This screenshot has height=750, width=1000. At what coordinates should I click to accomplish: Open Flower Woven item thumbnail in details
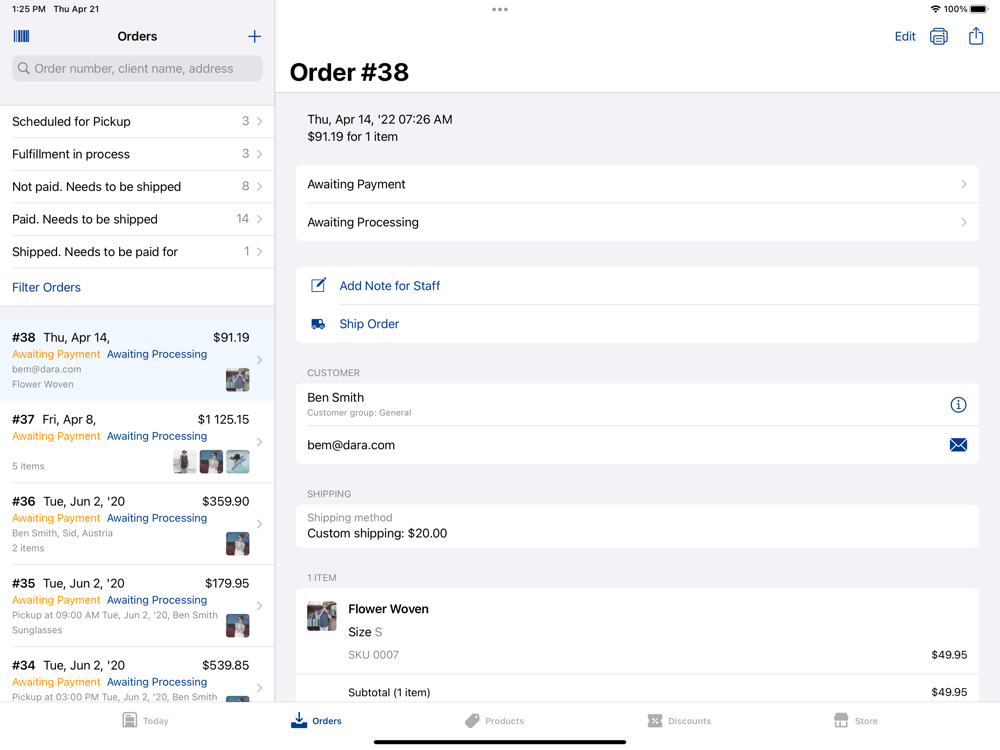point(321,616)
